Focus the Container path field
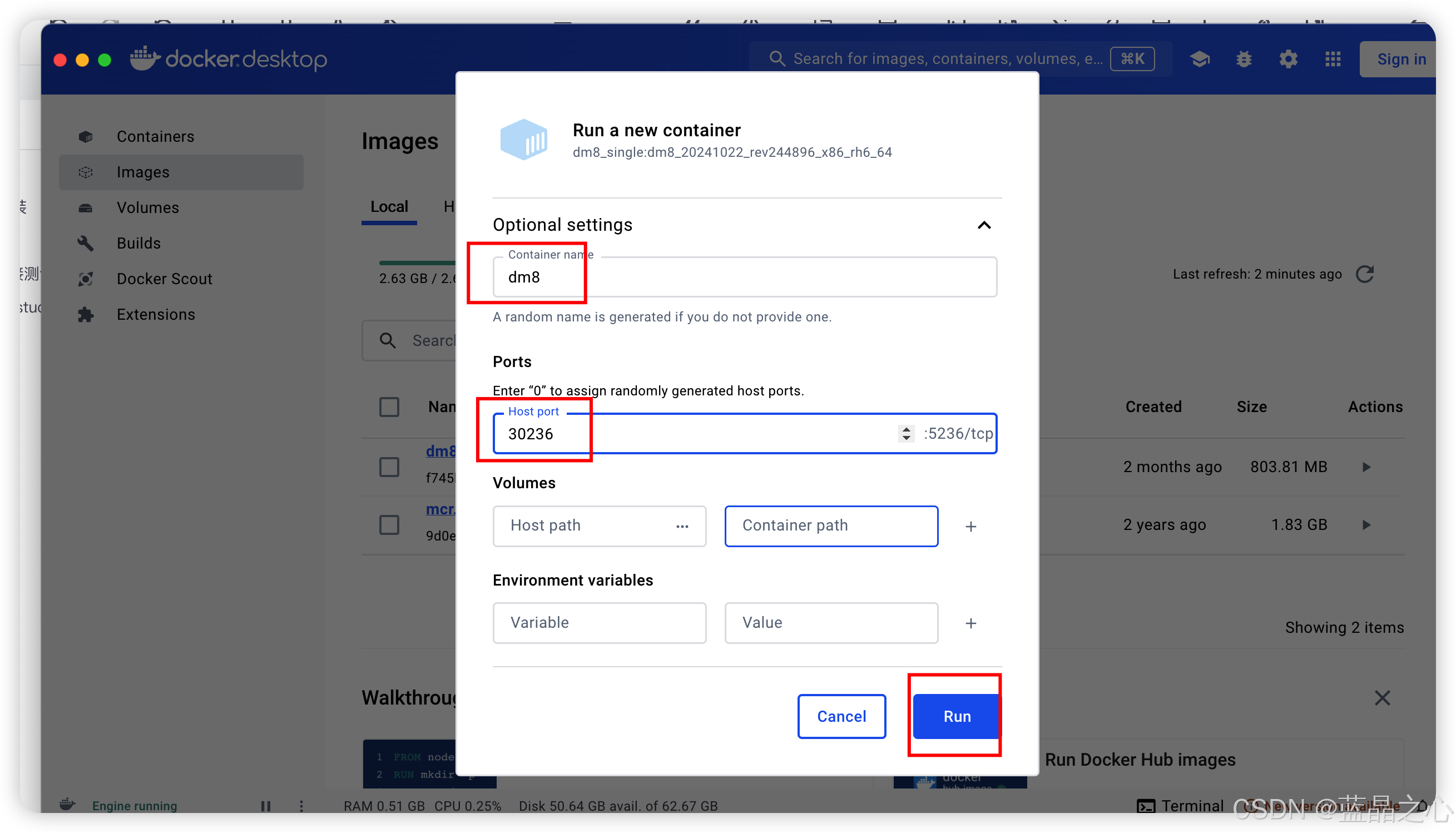Image resolution: width=1456 pixels, height=833 pixels. point(831,526)
